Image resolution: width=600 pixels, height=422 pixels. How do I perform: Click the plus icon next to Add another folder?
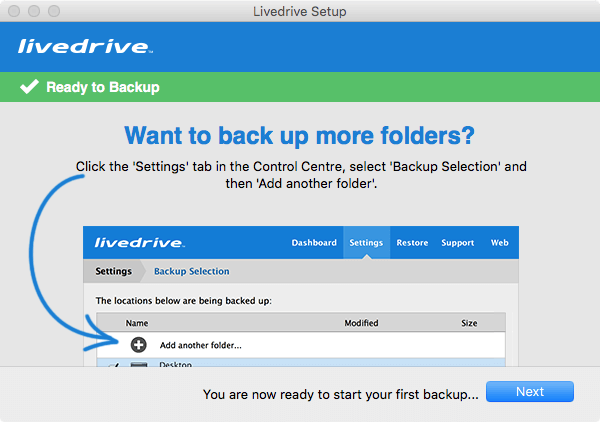tap(139, 345)
